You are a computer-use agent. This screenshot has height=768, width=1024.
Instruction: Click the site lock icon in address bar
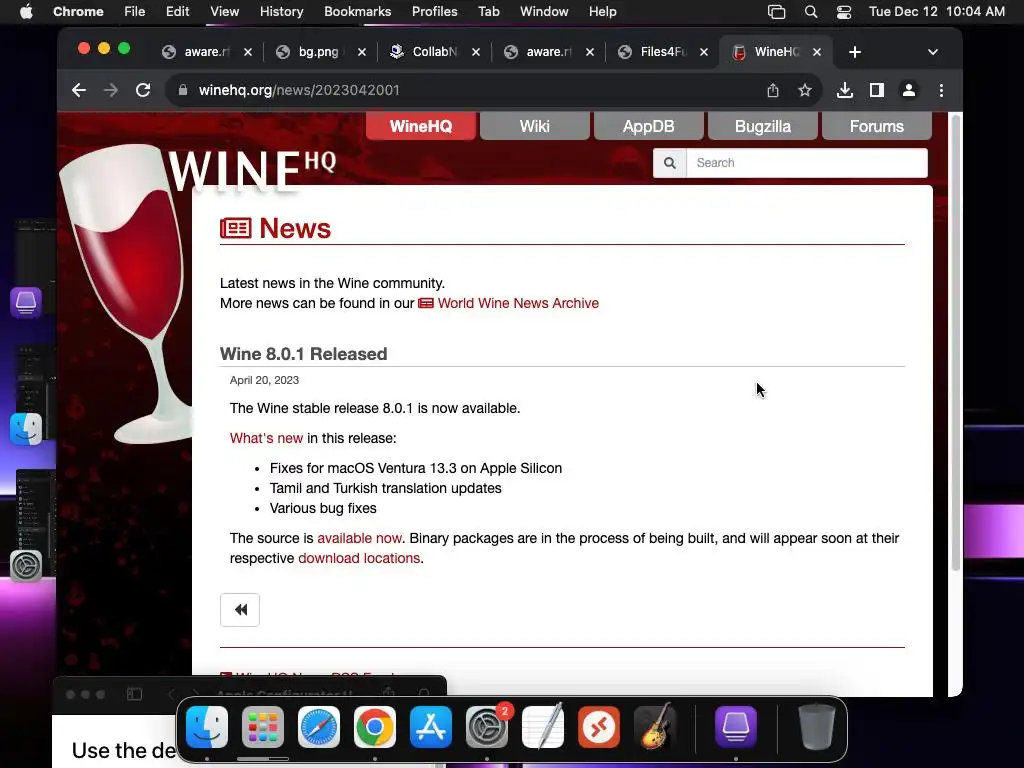point(183,90)
